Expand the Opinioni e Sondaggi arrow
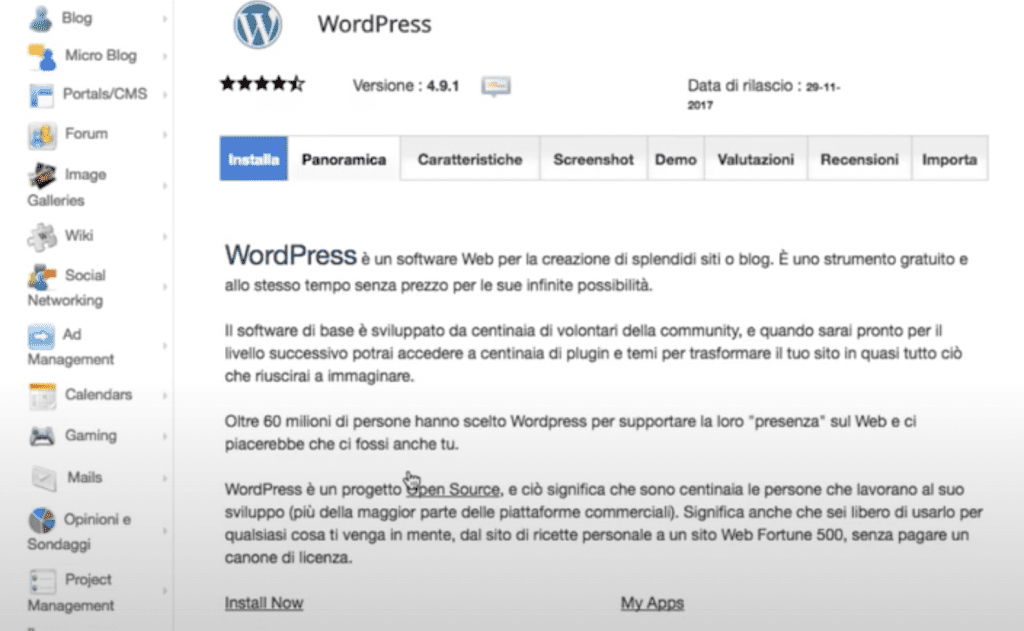Image resolution: width=1024 pixels, height=631 pixels. coord(165,530)
